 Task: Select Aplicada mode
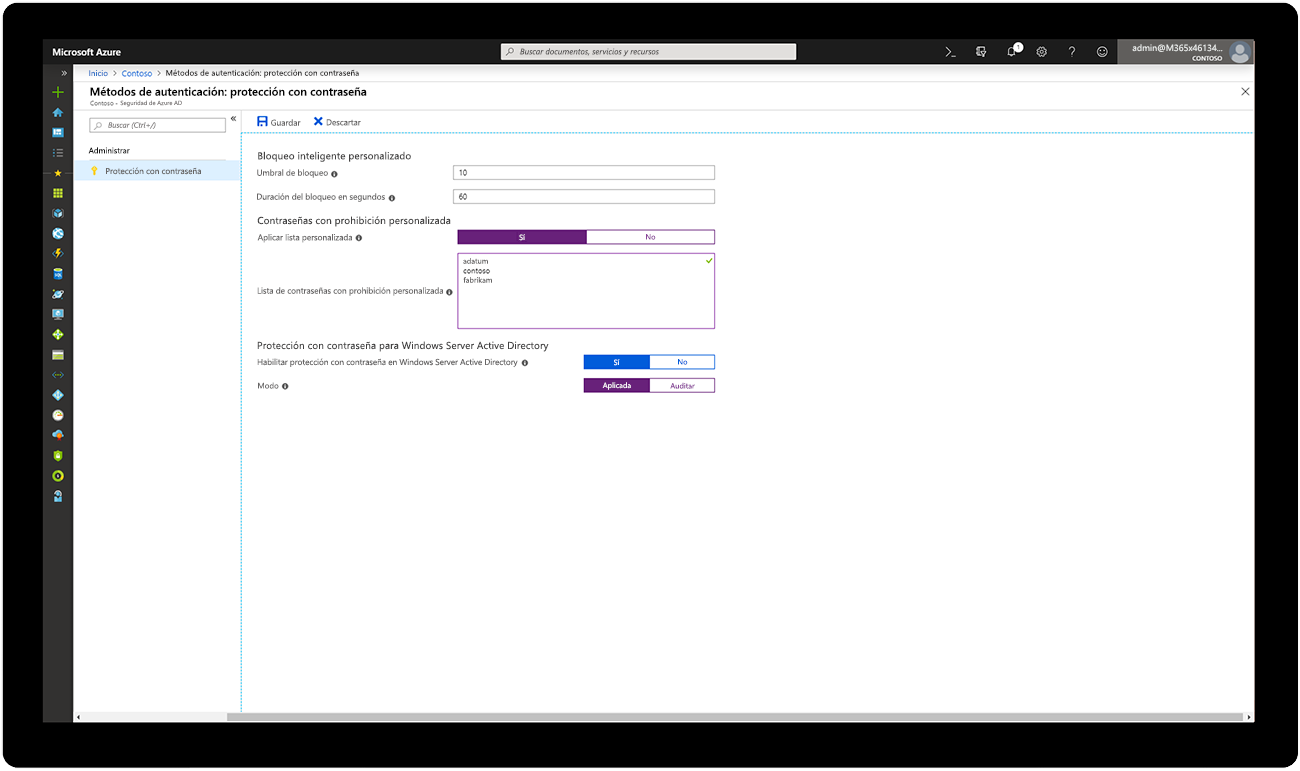pyautogui.click(x=617, y=385)
